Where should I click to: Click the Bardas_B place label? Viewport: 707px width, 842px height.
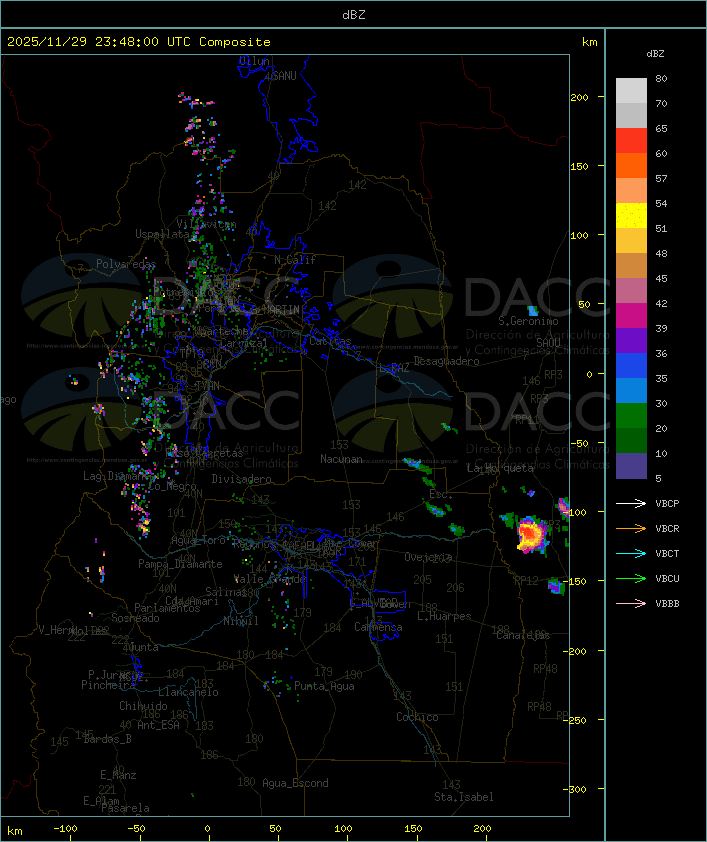[x=108, y=739]
